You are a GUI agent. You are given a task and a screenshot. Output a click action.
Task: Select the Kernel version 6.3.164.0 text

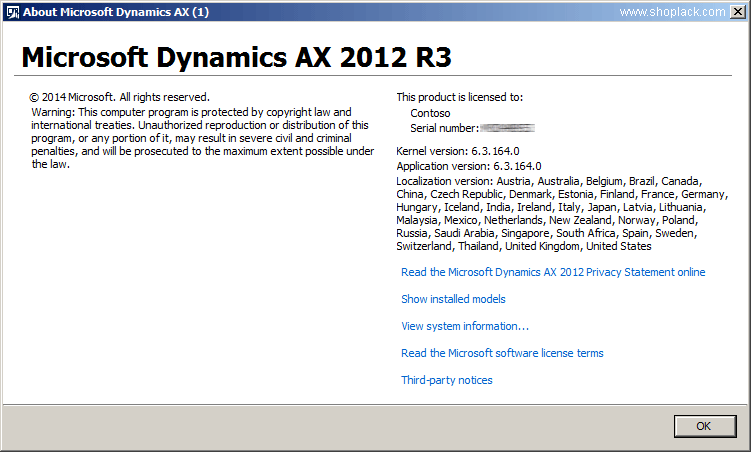(x=458, y=151)
